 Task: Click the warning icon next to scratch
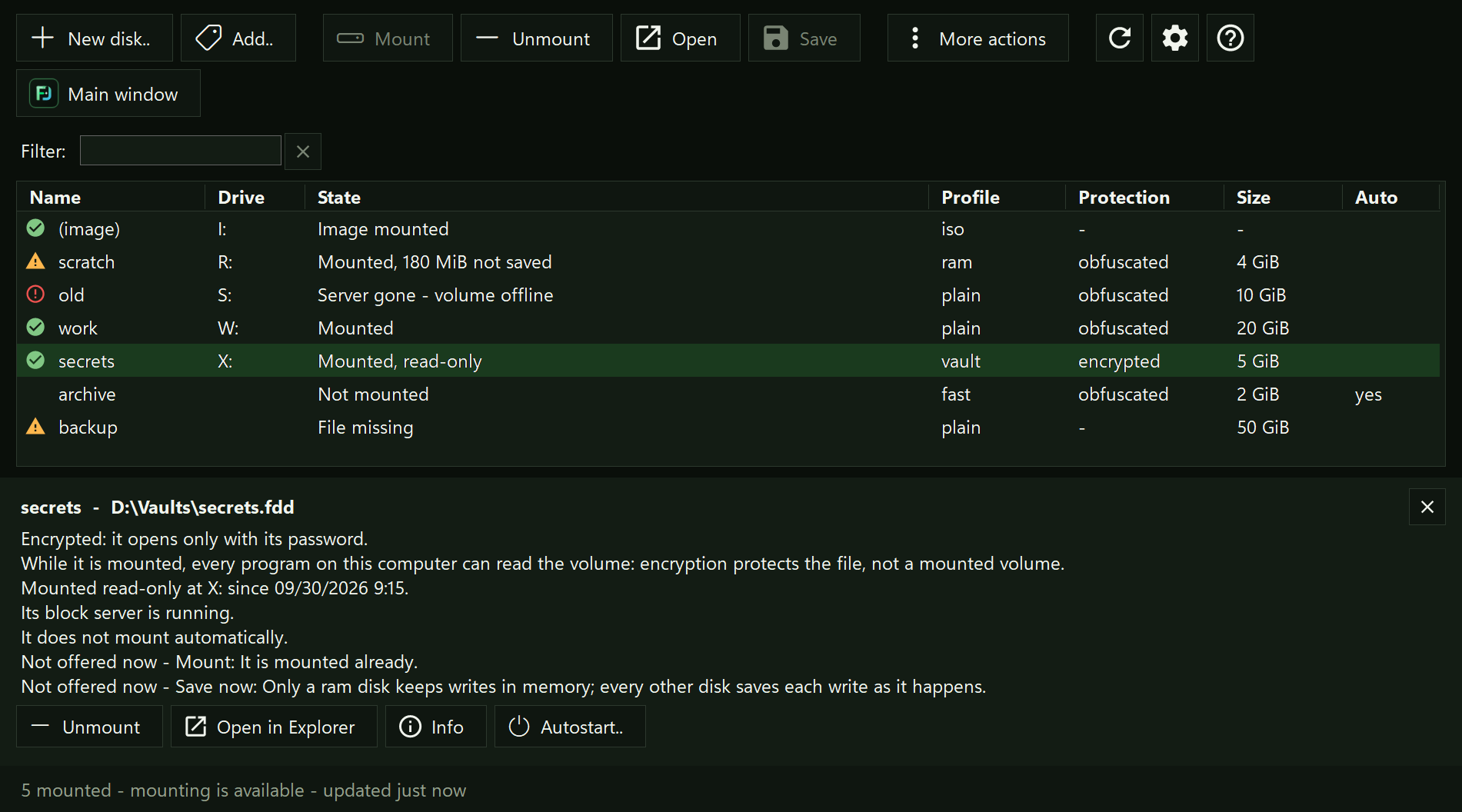click(35, 261)
